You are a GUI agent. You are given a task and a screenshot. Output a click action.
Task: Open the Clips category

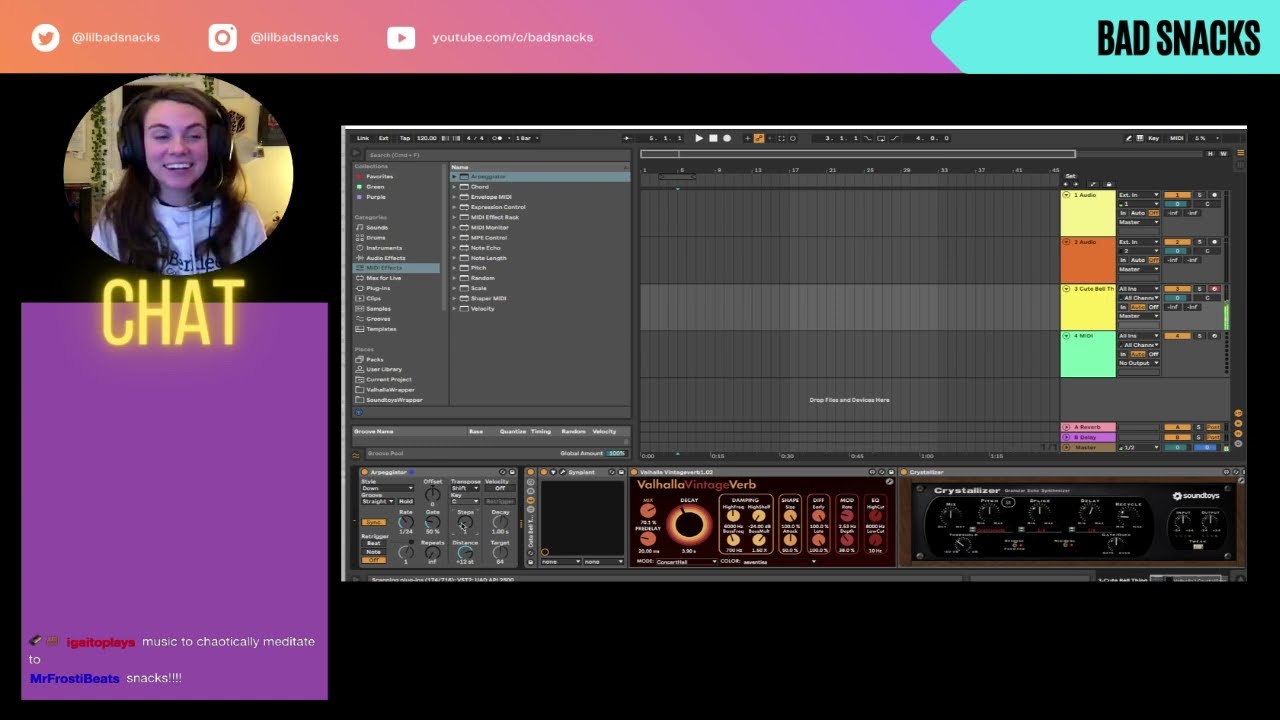tap(374, 298)
